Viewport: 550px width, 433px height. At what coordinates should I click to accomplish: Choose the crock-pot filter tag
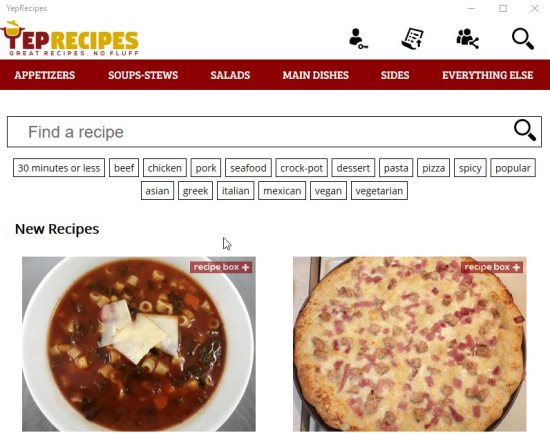click(302, 168)
